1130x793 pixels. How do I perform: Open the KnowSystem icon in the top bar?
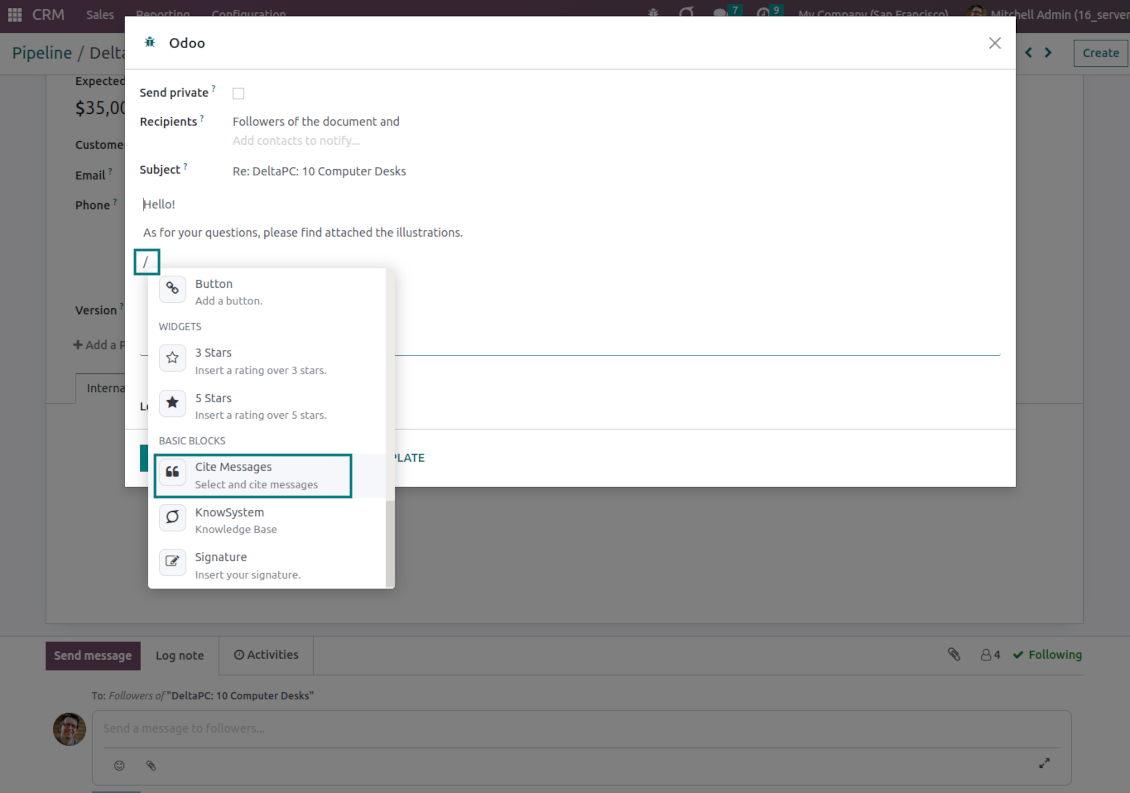[686, 12]
